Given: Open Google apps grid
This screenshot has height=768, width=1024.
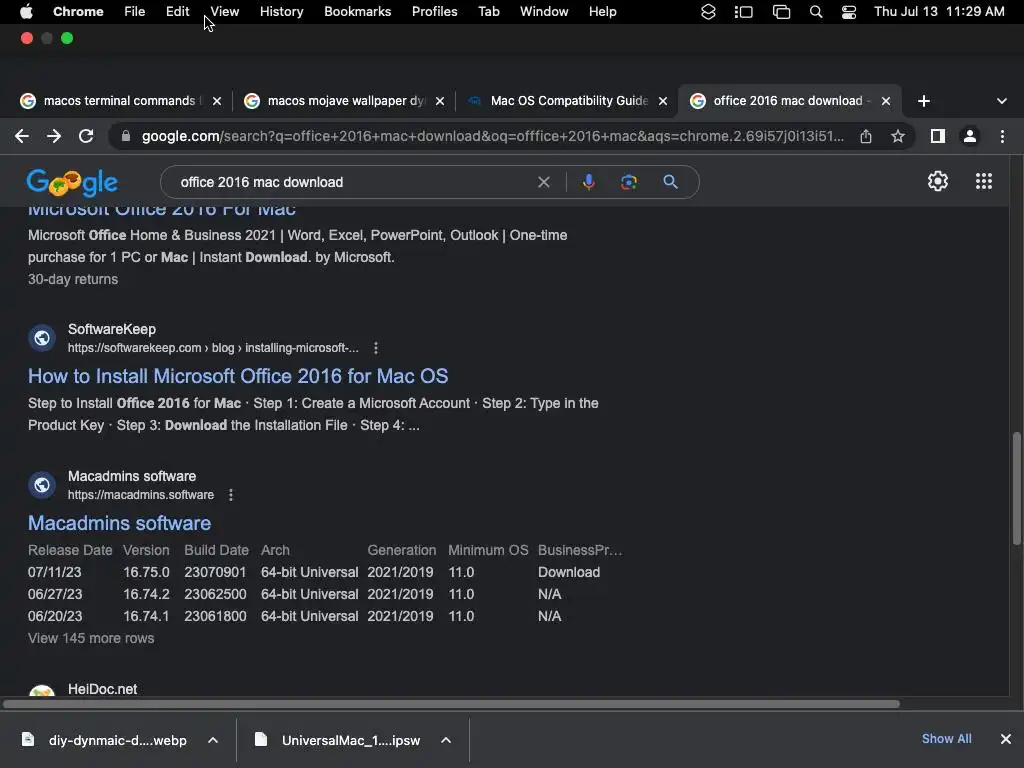Looking at the screenshot, I should [984, 181].
